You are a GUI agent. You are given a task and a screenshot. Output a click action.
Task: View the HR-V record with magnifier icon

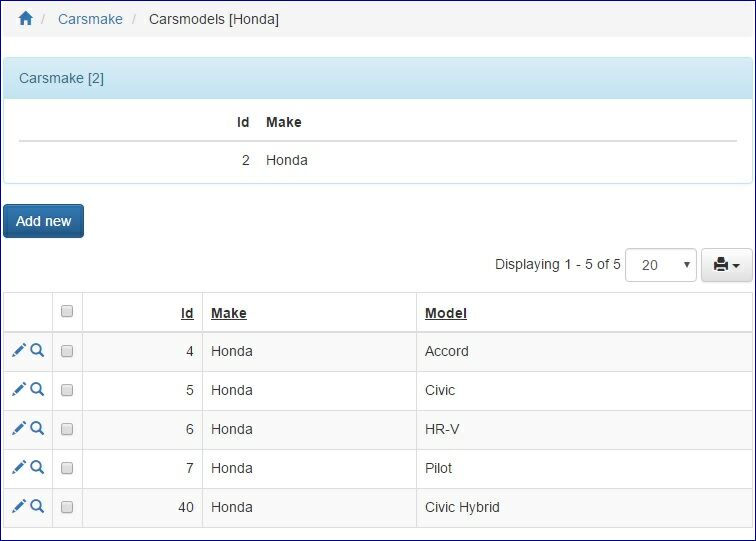pos(37,428)
